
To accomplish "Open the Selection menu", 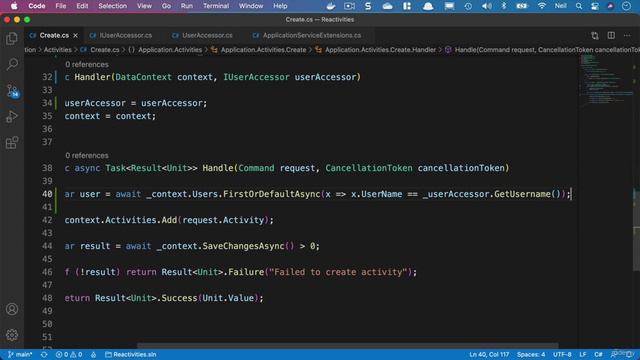I will [x=112, y=6].
